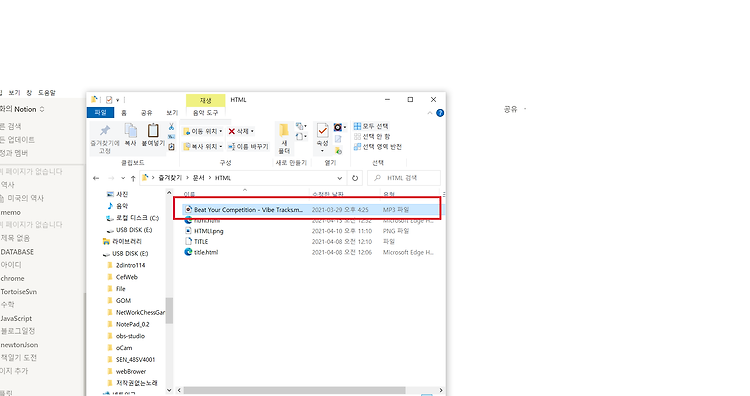Select Pictures (사진) in navigation pane
750x396 pixels.
pos(117,194)
